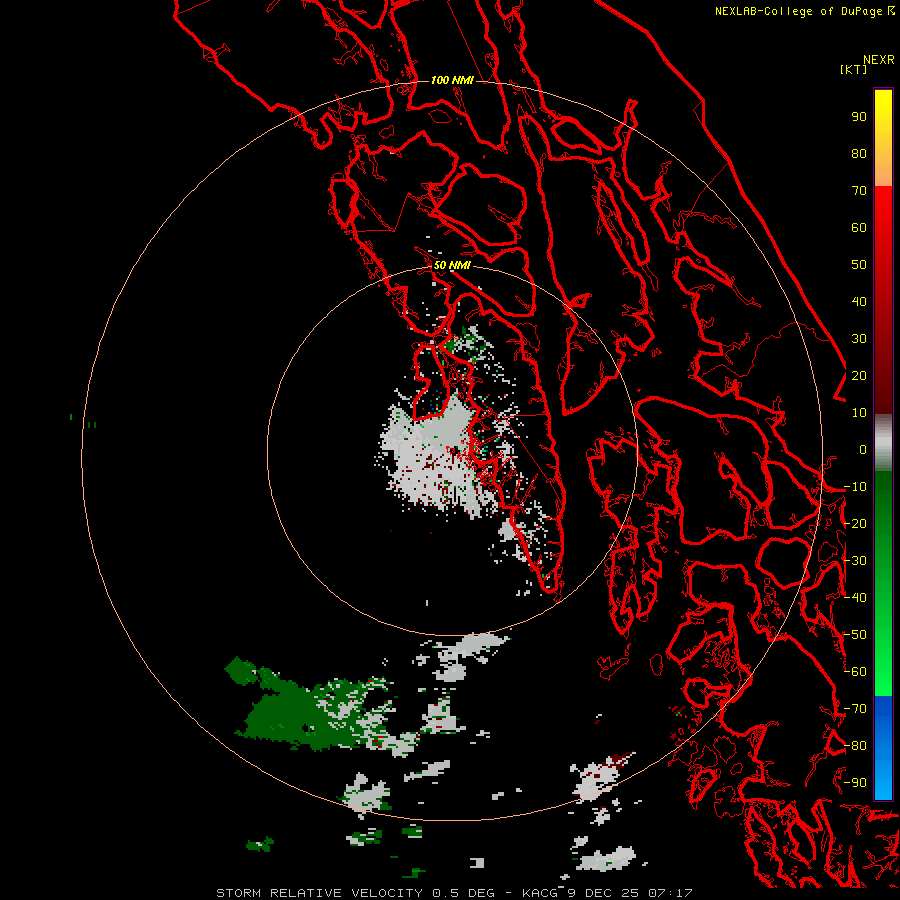Click the [KT] units label
The image size is (900, 900).
point(853,69)
